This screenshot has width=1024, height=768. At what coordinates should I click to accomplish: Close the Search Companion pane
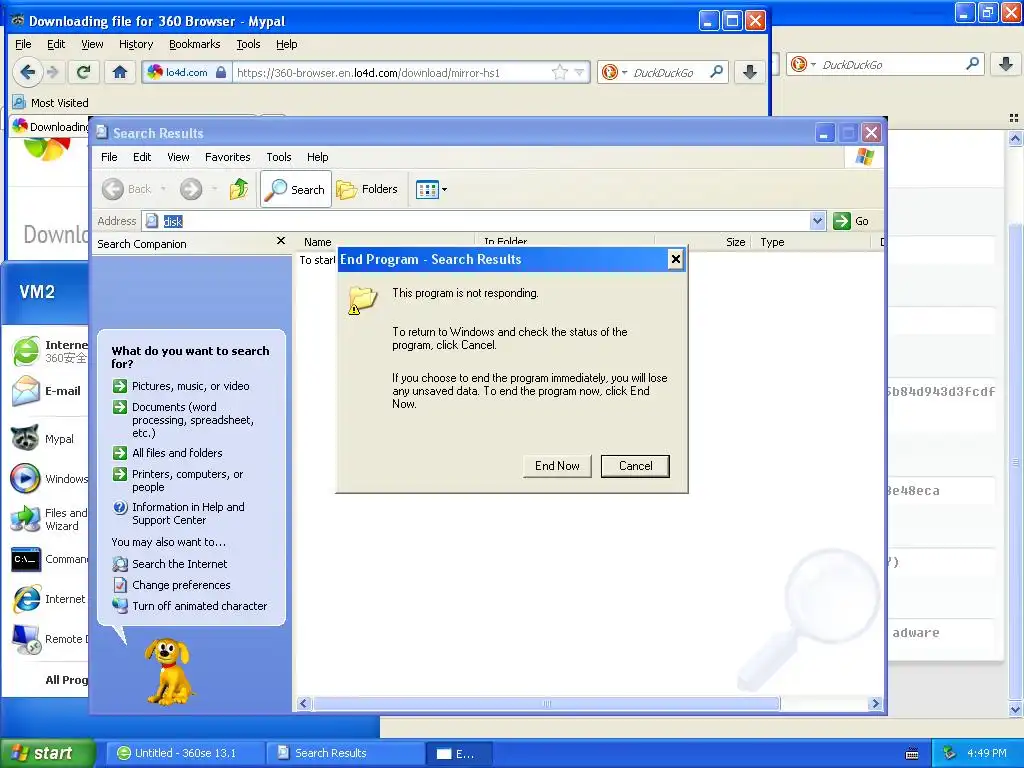coord(281,241)
